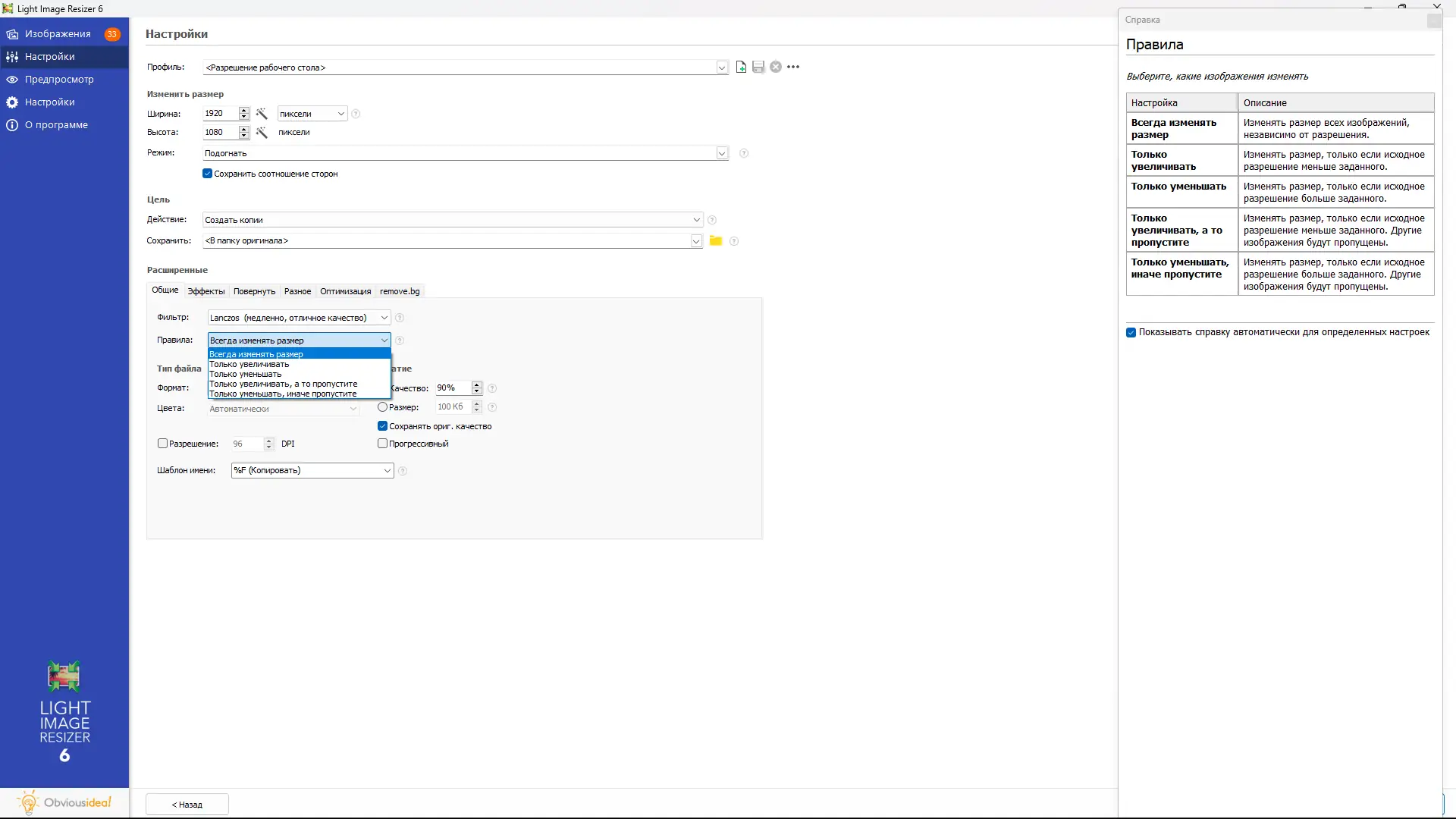Switch to the Оптимизация tab

pos(345,291)
